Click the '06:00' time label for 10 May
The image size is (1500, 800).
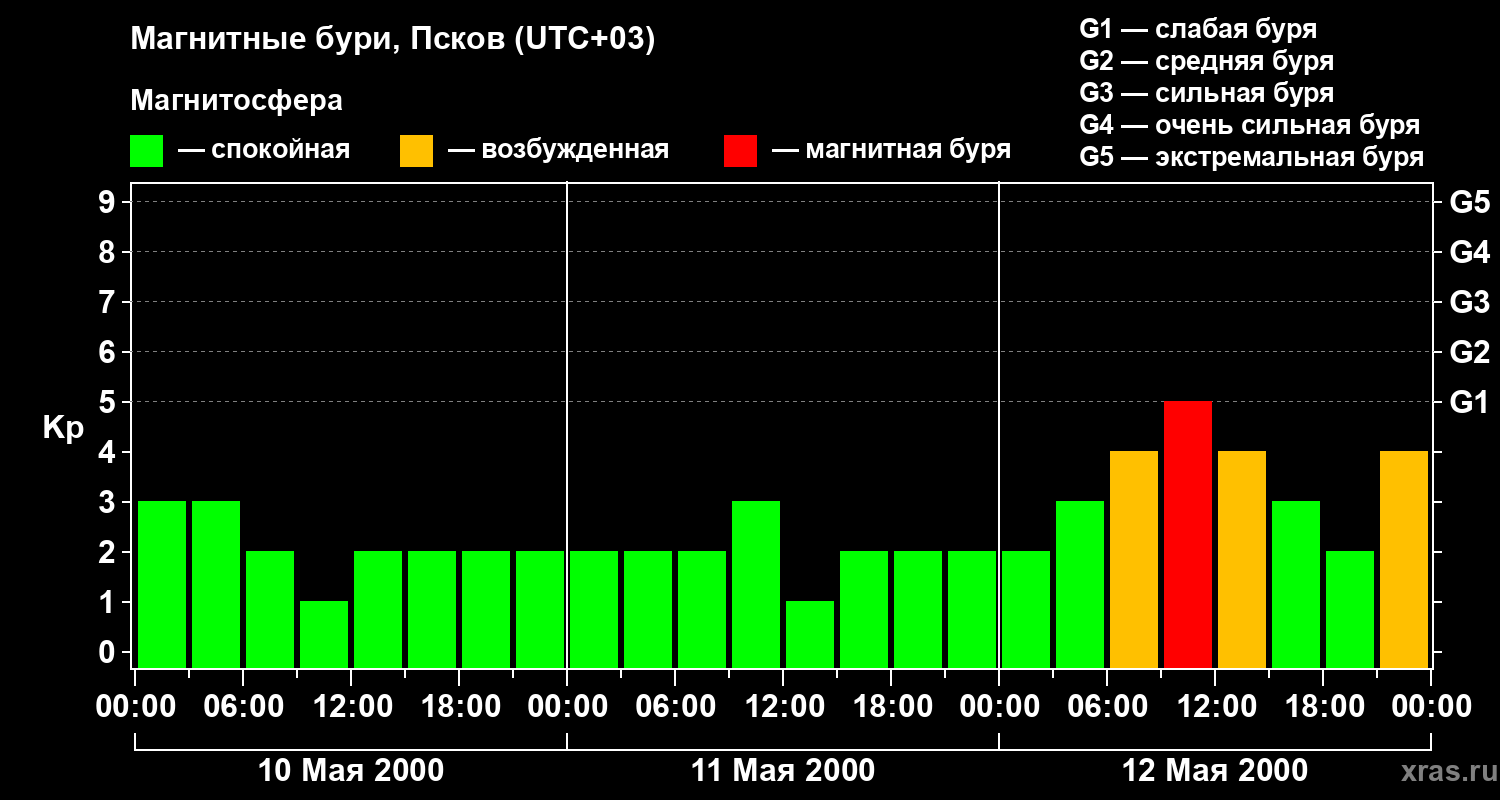(243, 707)
